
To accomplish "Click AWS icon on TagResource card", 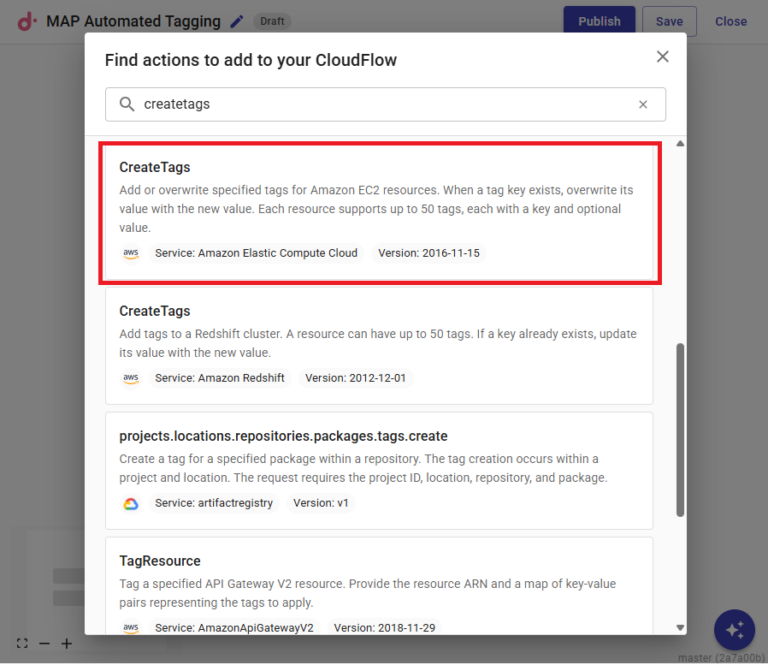I will point(131,628).
